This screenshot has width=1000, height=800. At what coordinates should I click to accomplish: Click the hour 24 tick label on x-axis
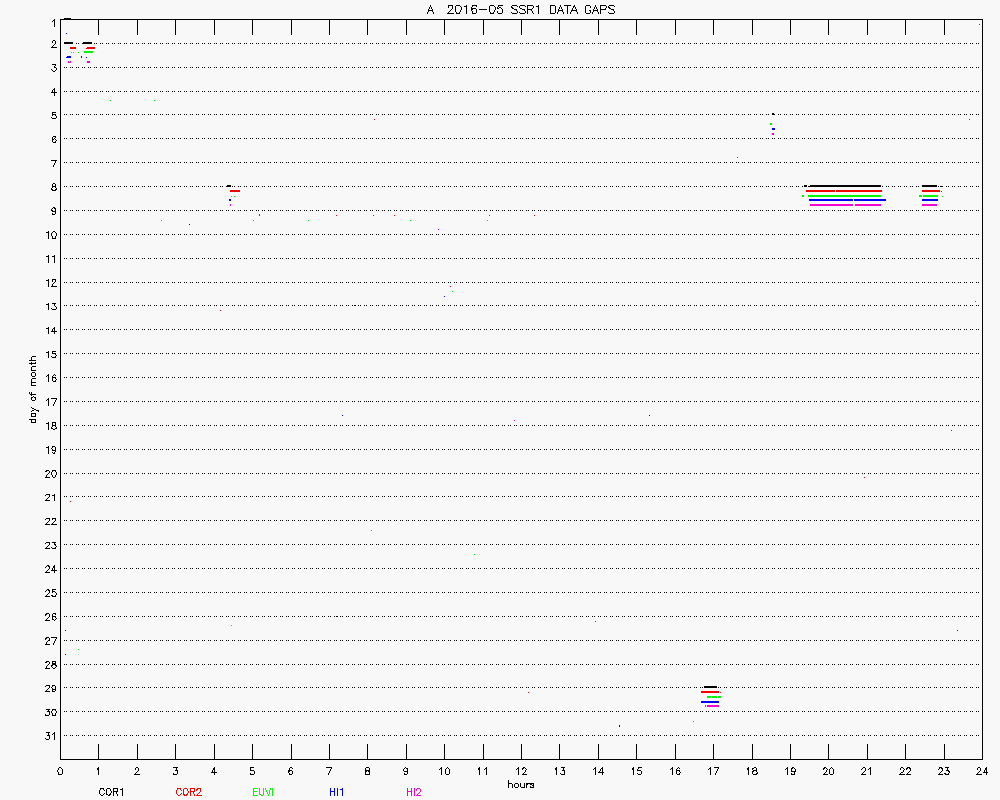(981, 771)
